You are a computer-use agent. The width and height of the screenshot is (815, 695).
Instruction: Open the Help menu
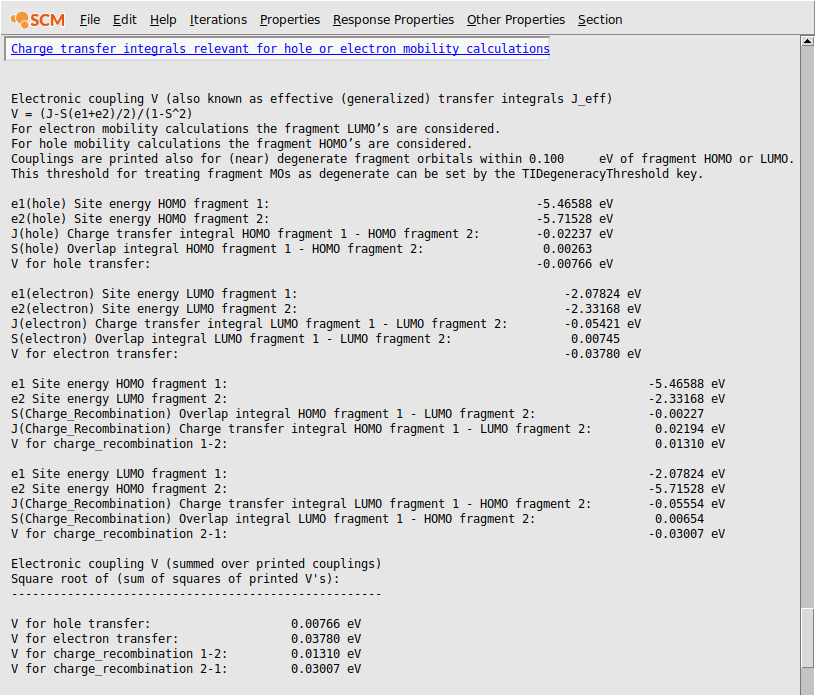tap(163, 19)
